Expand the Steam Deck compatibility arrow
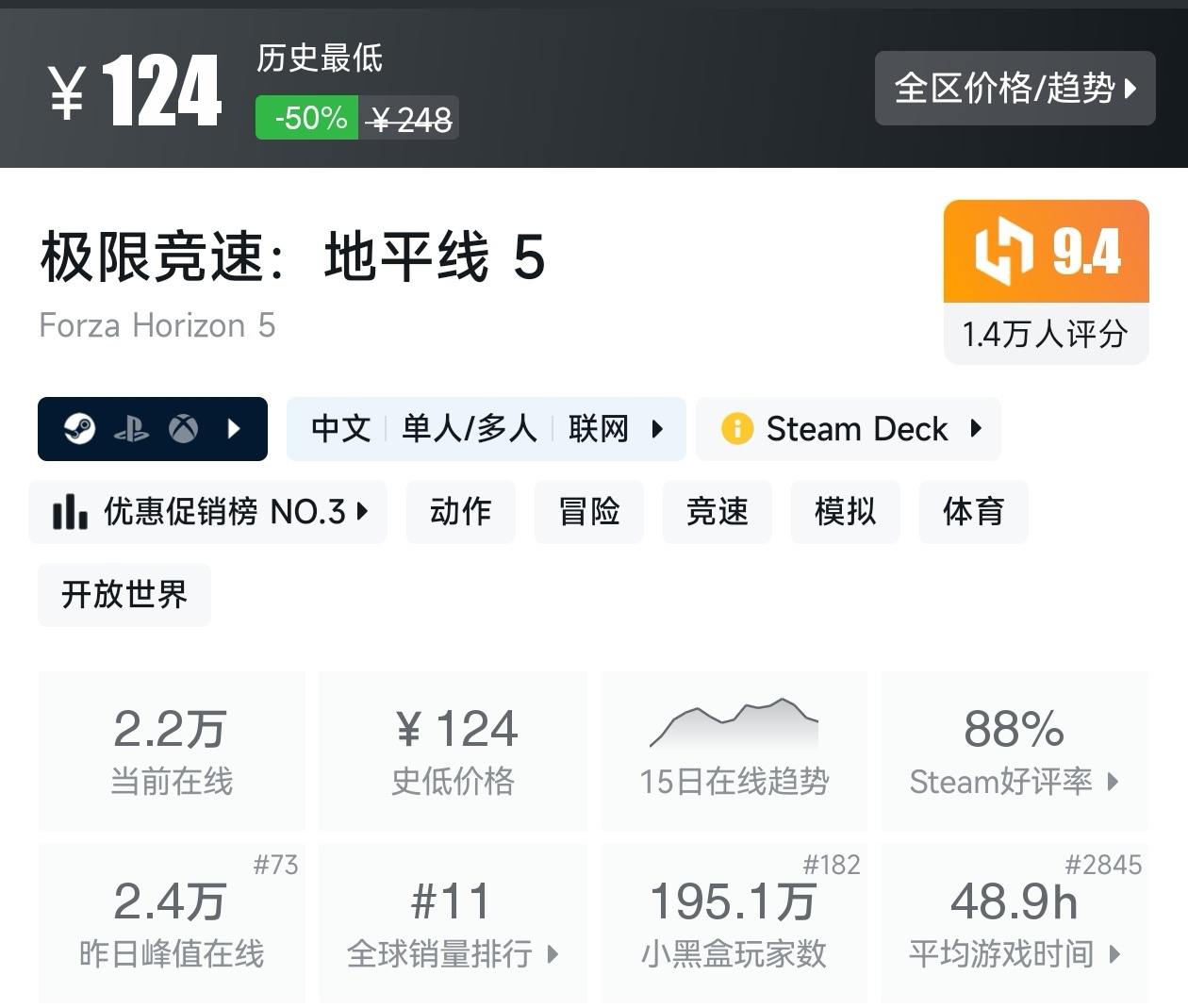Screen dimensions: 1188x1008 coord(976,428)
